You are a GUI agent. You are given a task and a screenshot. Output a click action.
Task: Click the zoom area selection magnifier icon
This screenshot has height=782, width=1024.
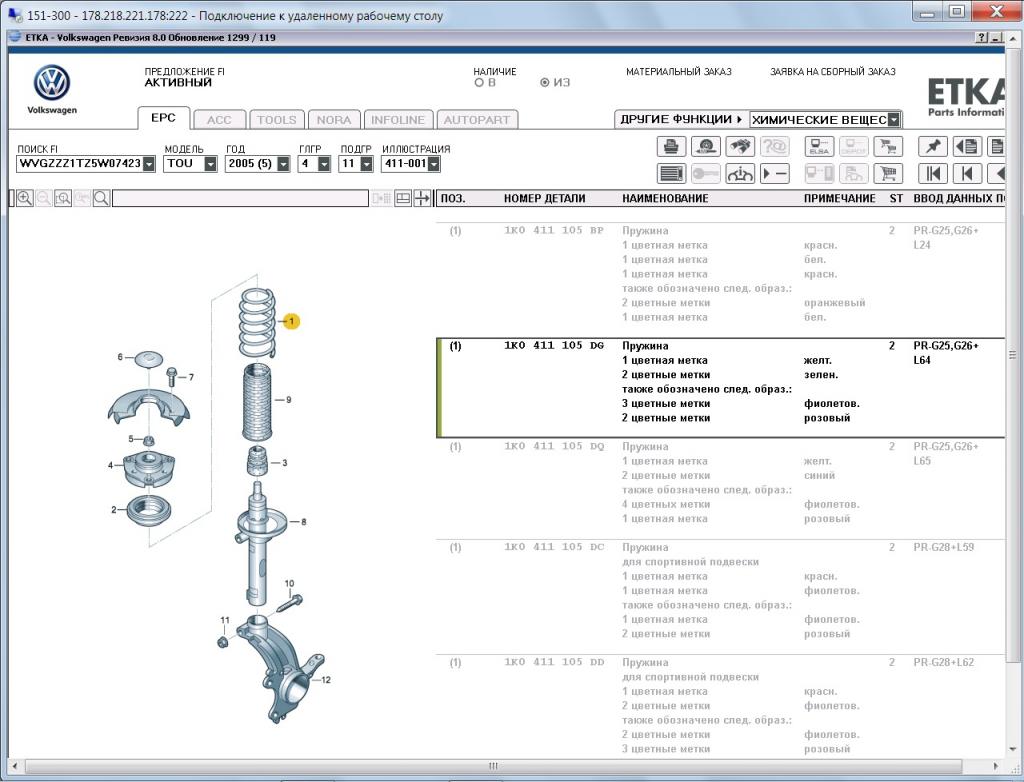pos(63,198)
